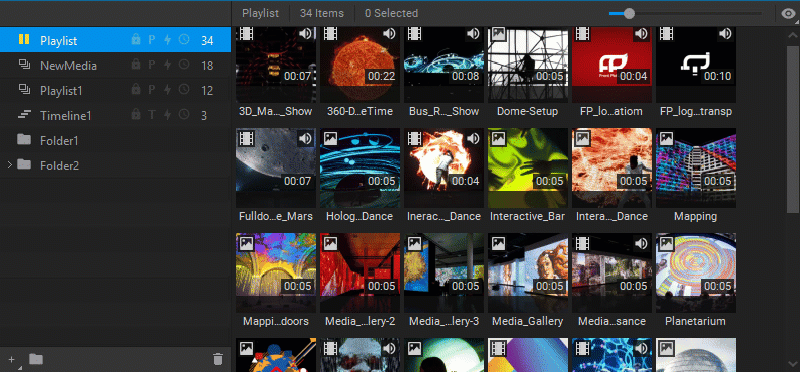Click the T mode icon on Timeline1 row
800x372 pixels.
(x=152, y=115)
